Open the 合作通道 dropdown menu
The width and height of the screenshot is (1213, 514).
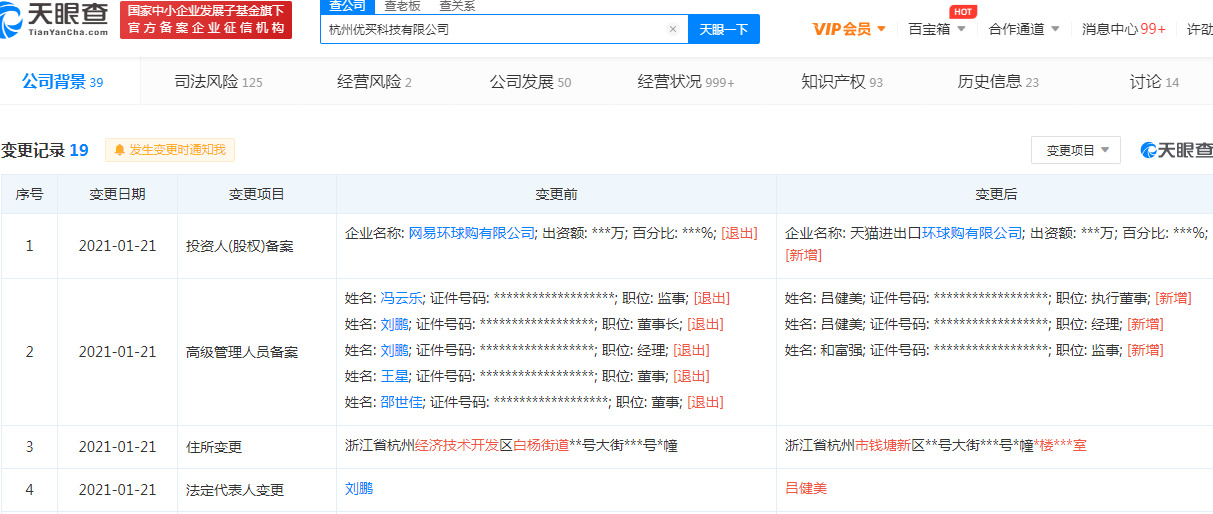tap(1024, 29)
